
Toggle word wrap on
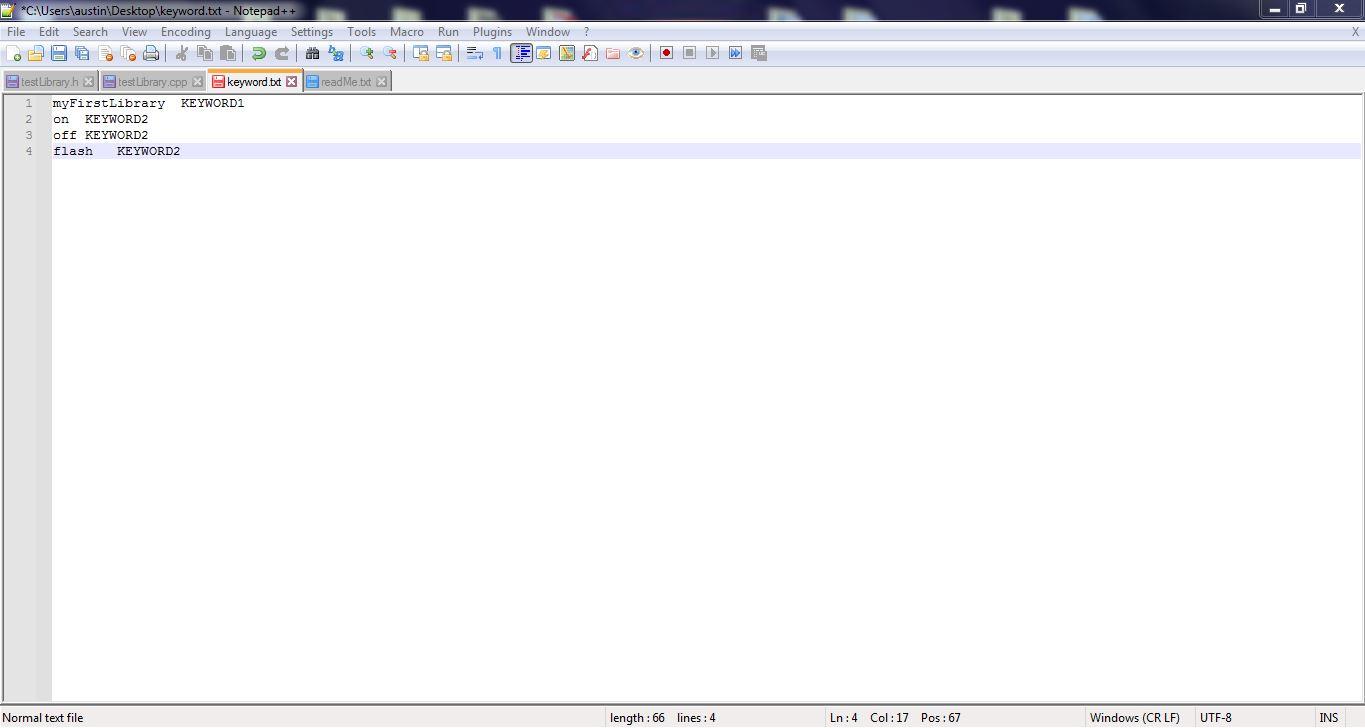click(x=471, y=53)
